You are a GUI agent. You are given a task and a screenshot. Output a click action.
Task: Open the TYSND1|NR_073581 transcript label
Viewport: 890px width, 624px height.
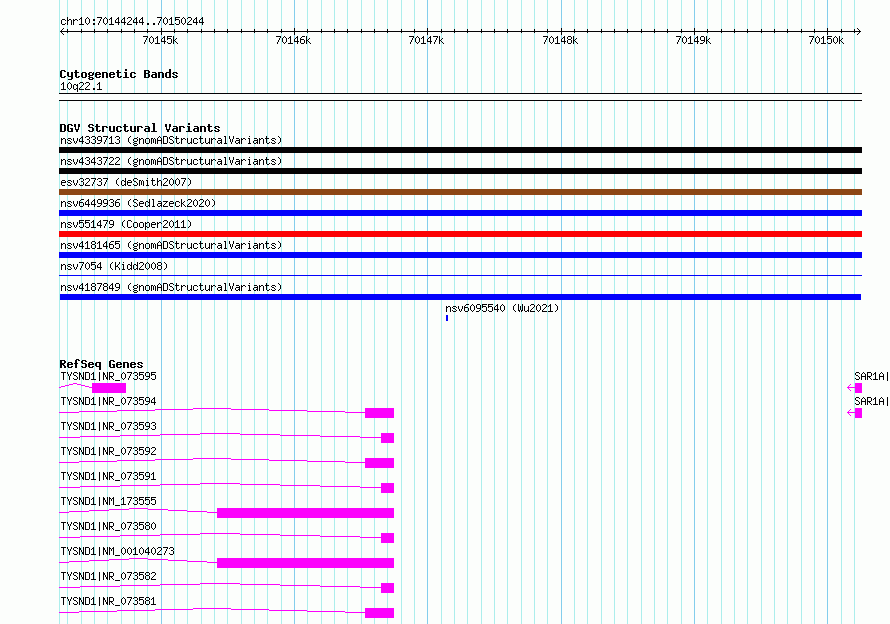pos(108,601)
